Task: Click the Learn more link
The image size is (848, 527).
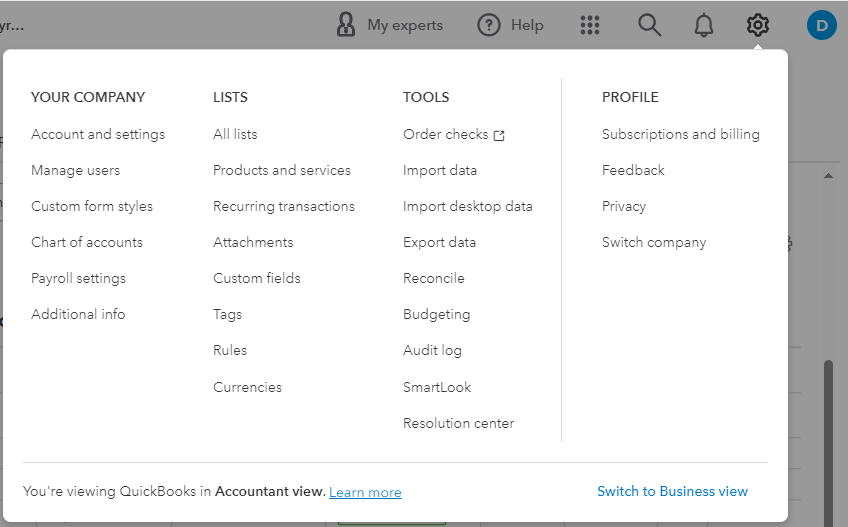Action: click(x=365, y=492)
